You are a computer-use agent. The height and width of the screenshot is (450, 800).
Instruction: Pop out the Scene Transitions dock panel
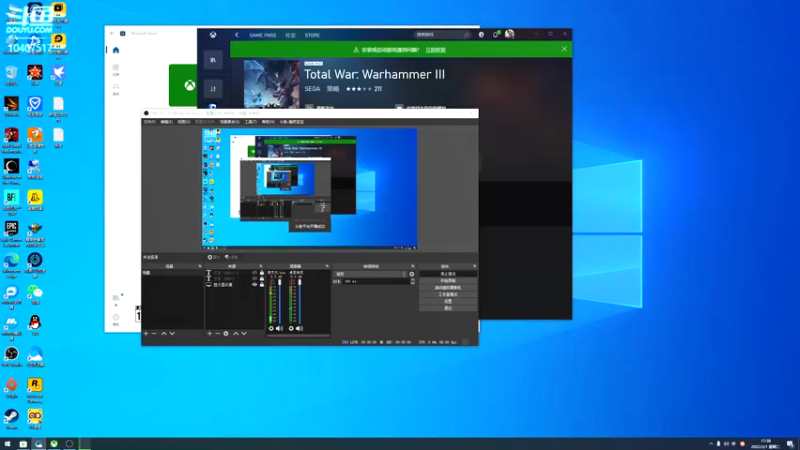(412, 266)
